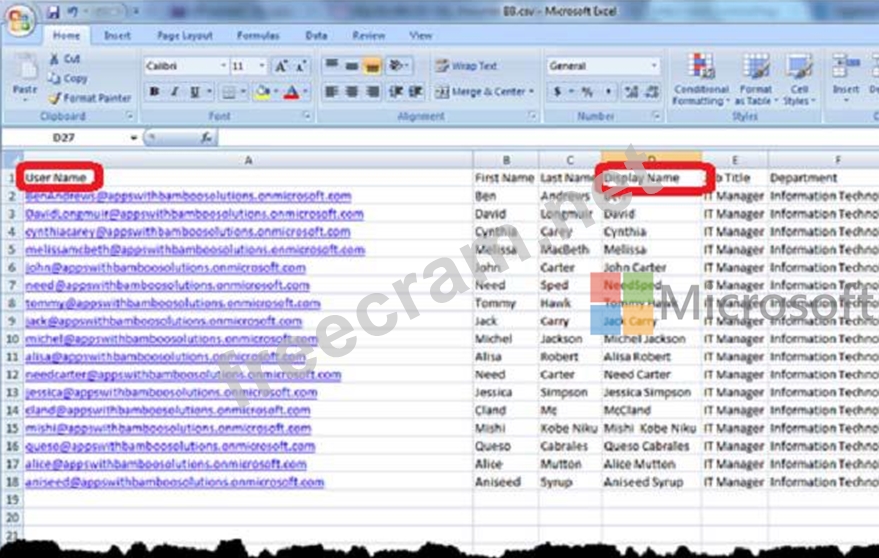This screenshot has width=879, height=558.
Task: Toggle underline formatting
Action: (194, 91)
